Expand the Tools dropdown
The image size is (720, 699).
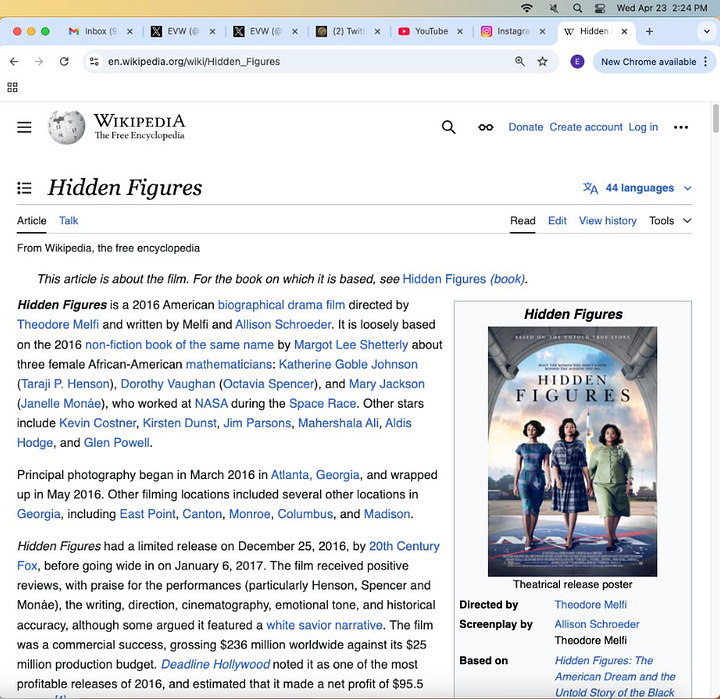click(670, 221)
